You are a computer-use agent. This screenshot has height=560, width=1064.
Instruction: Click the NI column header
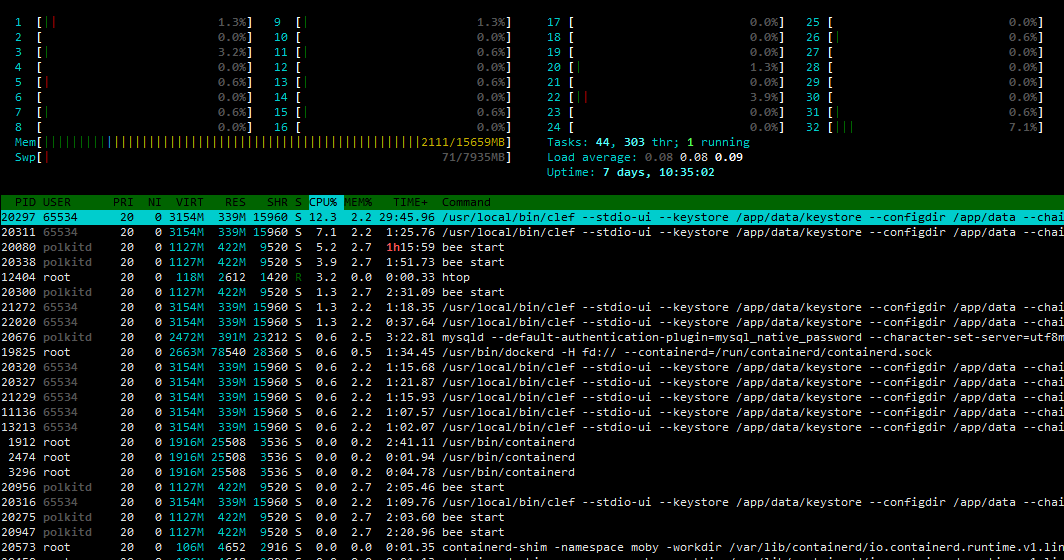155,202
